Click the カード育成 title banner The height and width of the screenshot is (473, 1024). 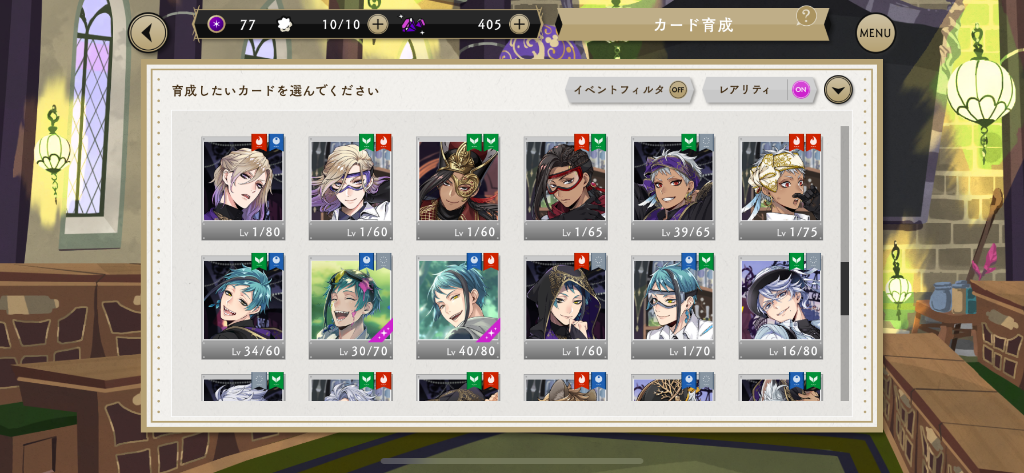tap(694, 25)
